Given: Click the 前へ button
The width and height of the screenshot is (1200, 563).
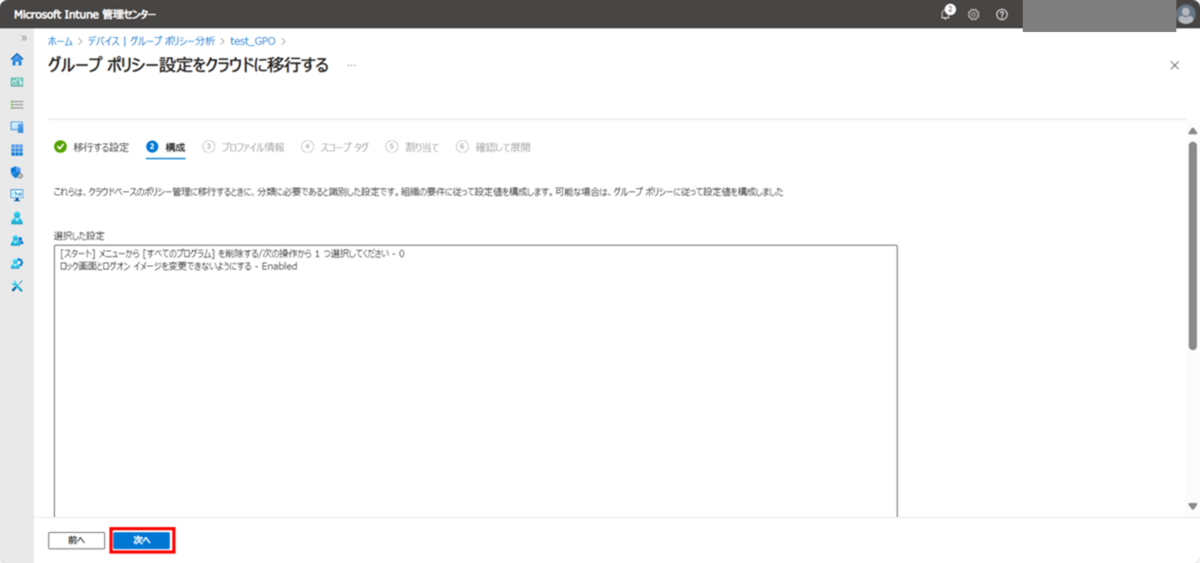Looking at the screenshot, I should coord(76,540).
